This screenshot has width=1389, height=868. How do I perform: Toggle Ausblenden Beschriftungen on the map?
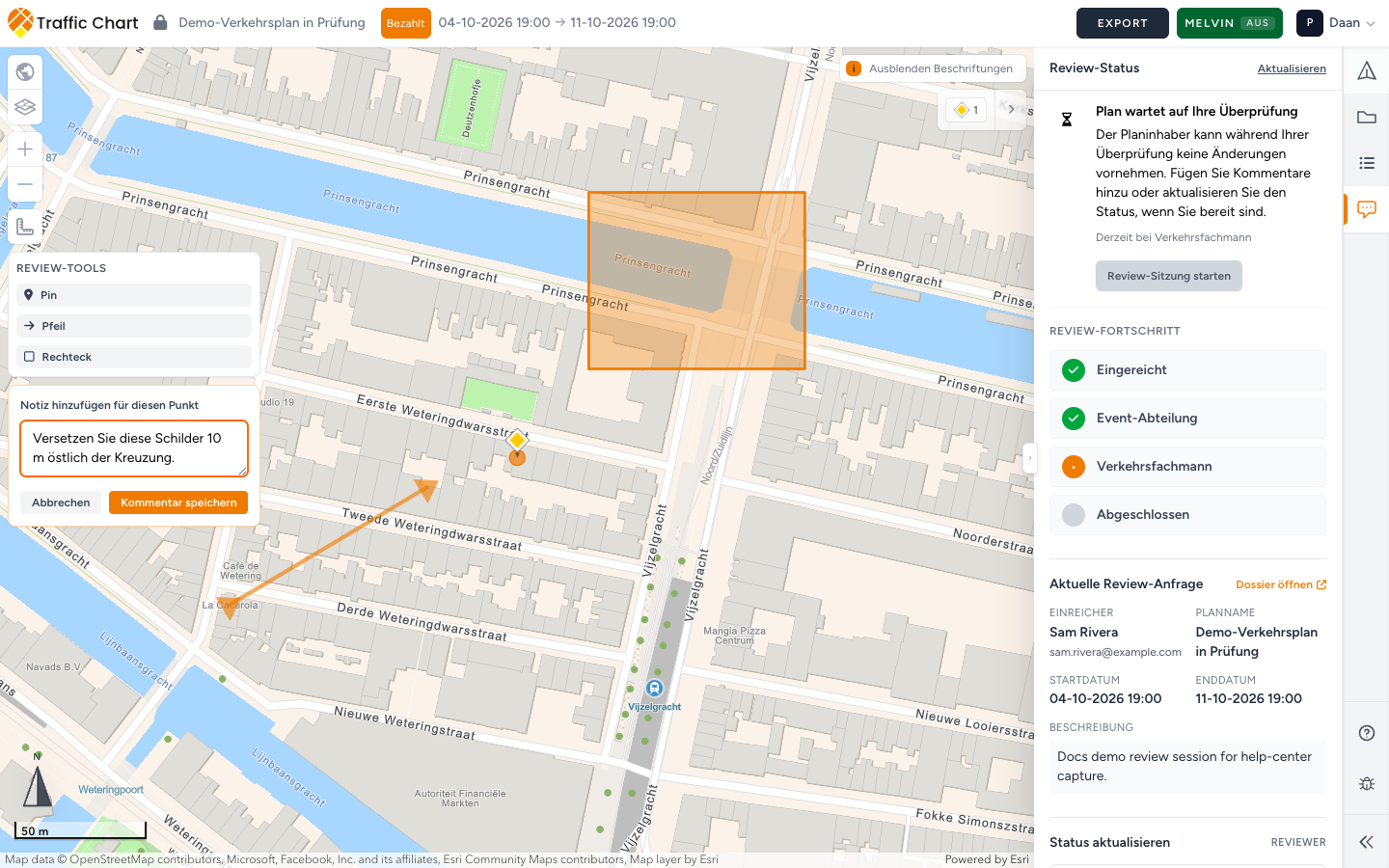pyautogui.click(x=932, y=68)
